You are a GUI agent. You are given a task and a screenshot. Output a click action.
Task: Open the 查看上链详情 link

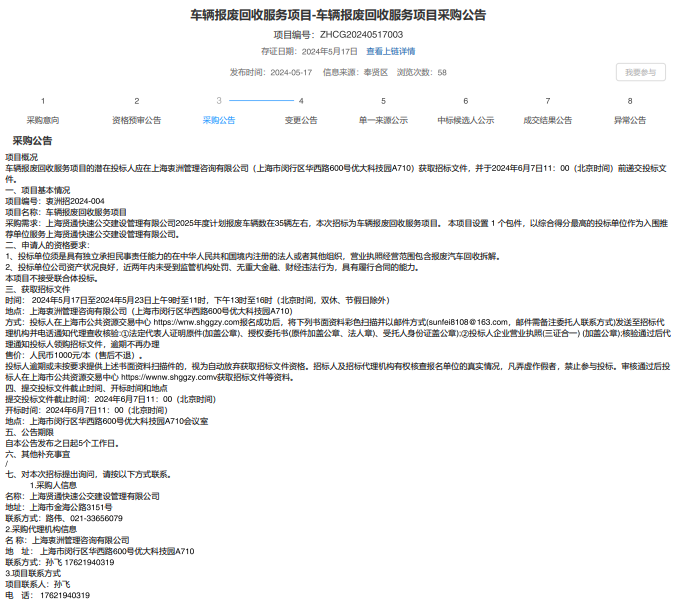click(390, 51)
